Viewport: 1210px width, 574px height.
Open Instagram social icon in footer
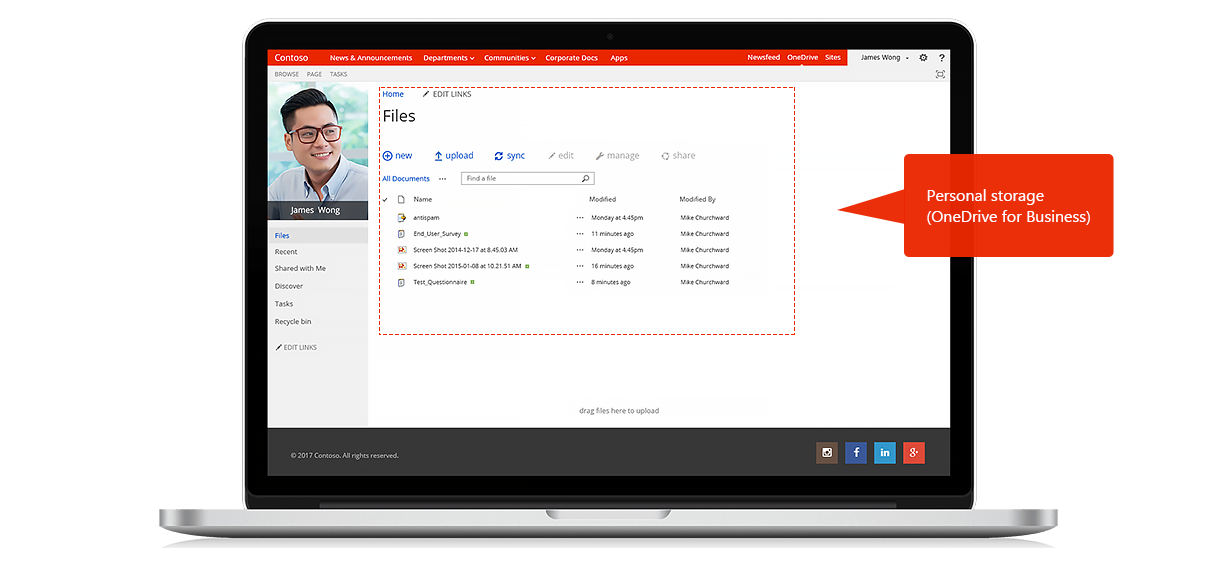point(827,453)
